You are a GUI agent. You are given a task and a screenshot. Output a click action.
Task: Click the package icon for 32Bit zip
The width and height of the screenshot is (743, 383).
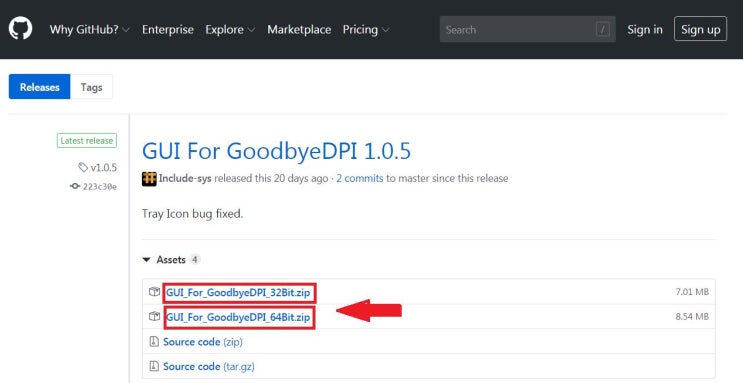pos(154,292)
